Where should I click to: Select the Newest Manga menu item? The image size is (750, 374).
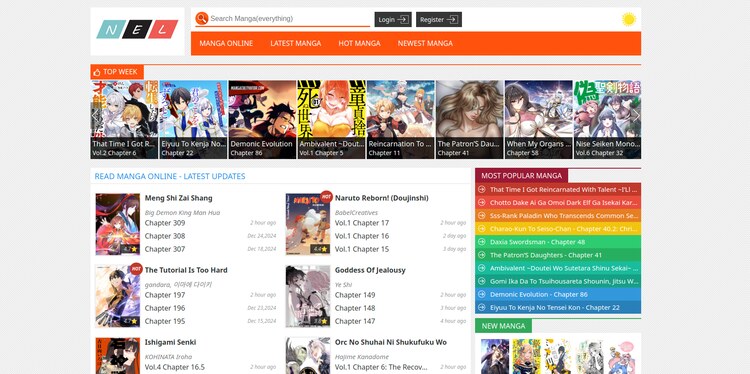coord(425,43)
